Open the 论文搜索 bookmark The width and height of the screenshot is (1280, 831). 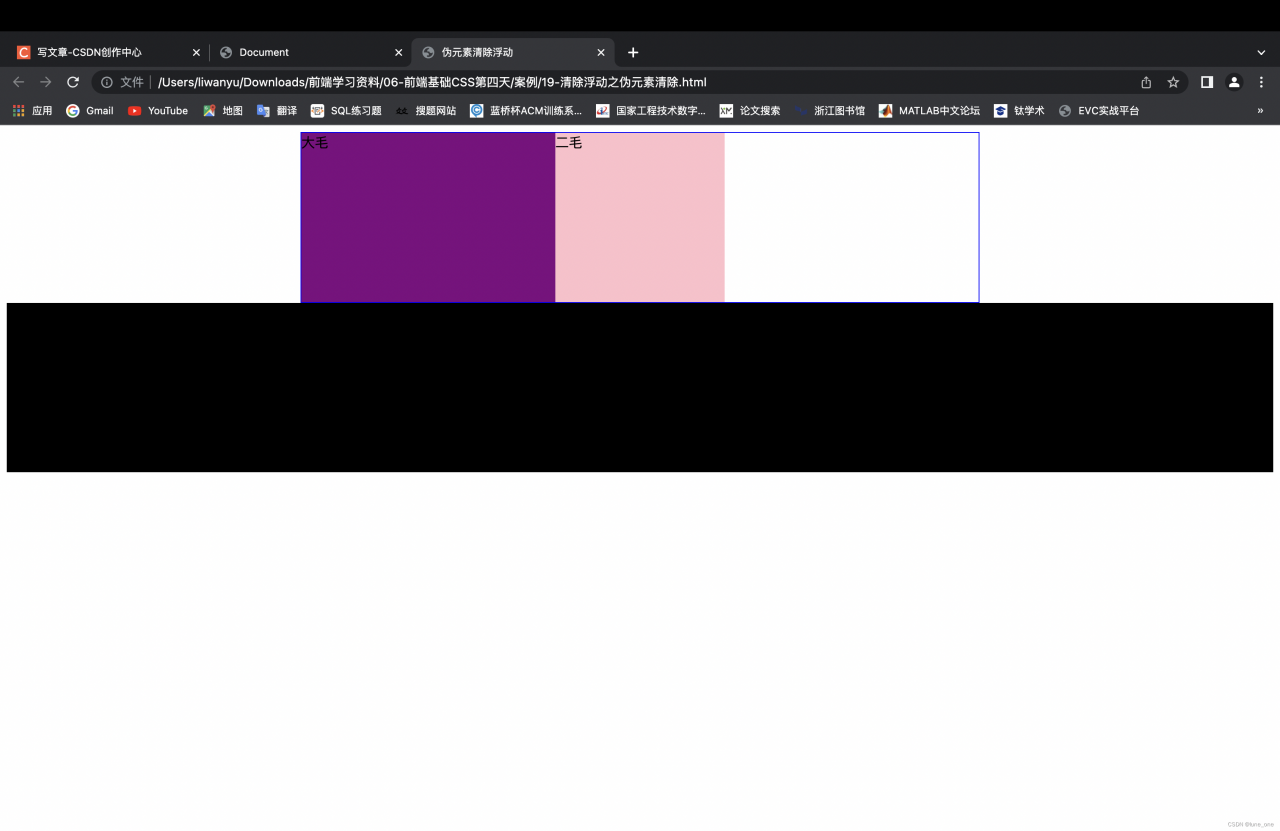[750, 111]
